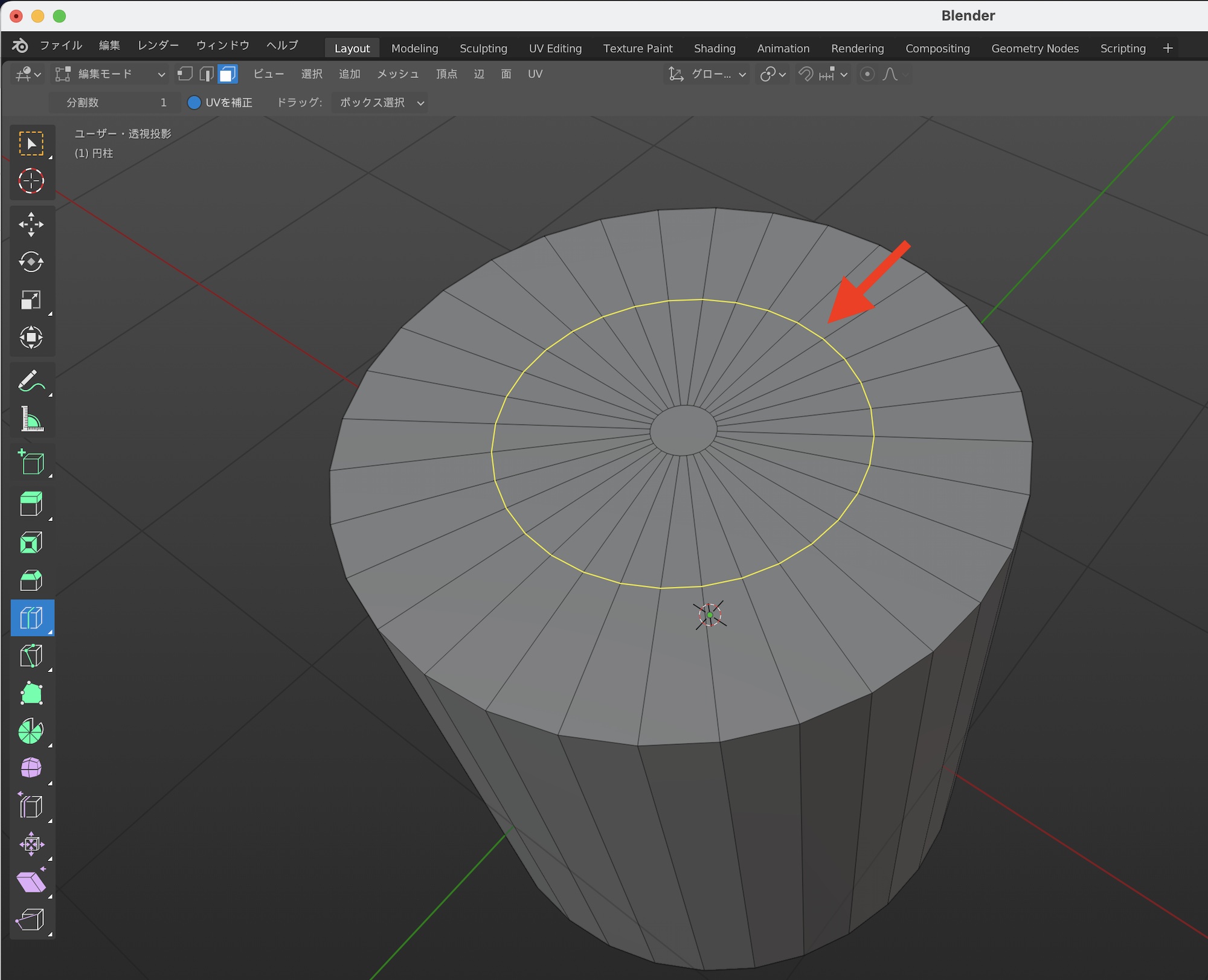Select the Annotate pencil tool
The width and height of the screenshot is (1208, 980).
coord(31,381)
